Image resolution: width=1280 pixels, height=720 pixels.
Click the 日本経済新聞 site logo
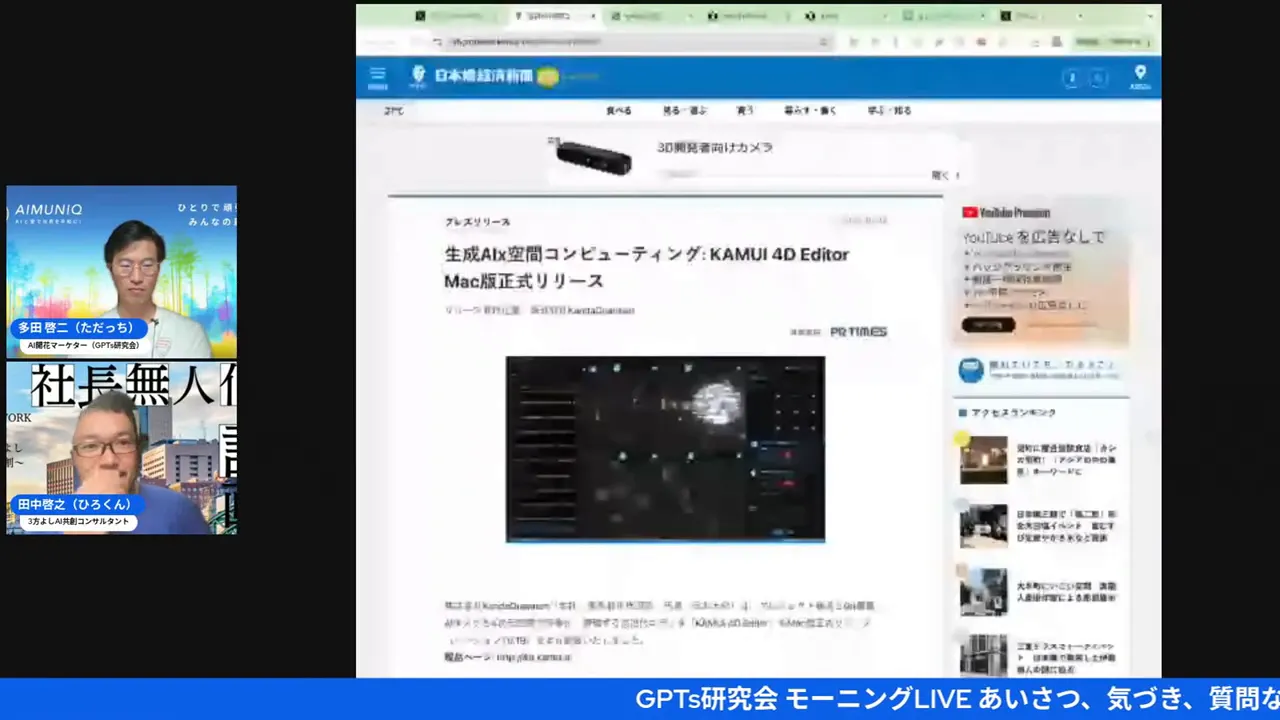[x=483, y=76]
